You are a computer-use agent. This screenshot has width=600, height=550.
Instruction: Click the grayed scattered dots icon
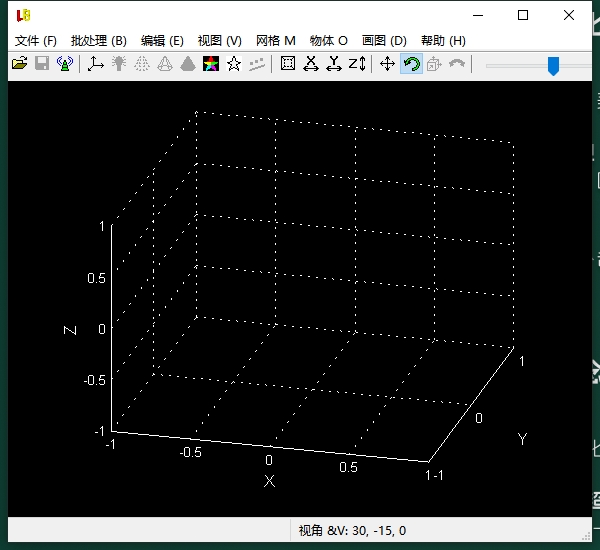click(x=257, y=64)
